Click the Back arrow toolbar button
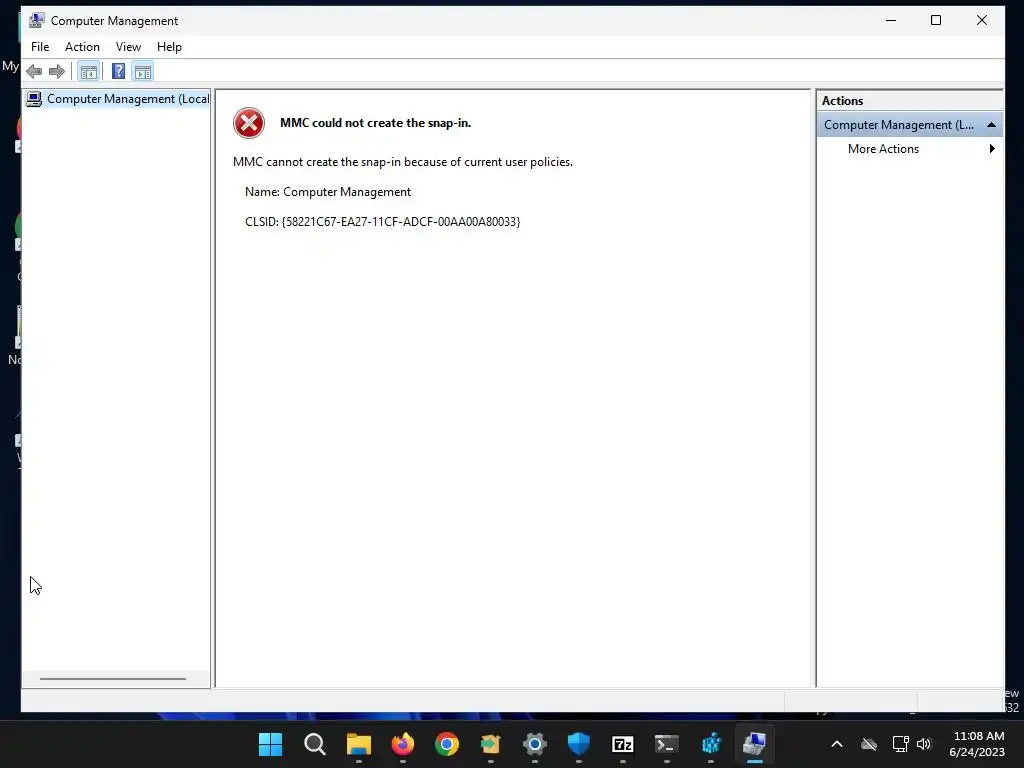Screen dimensions: 1024x768 click(x=34, y=71)
